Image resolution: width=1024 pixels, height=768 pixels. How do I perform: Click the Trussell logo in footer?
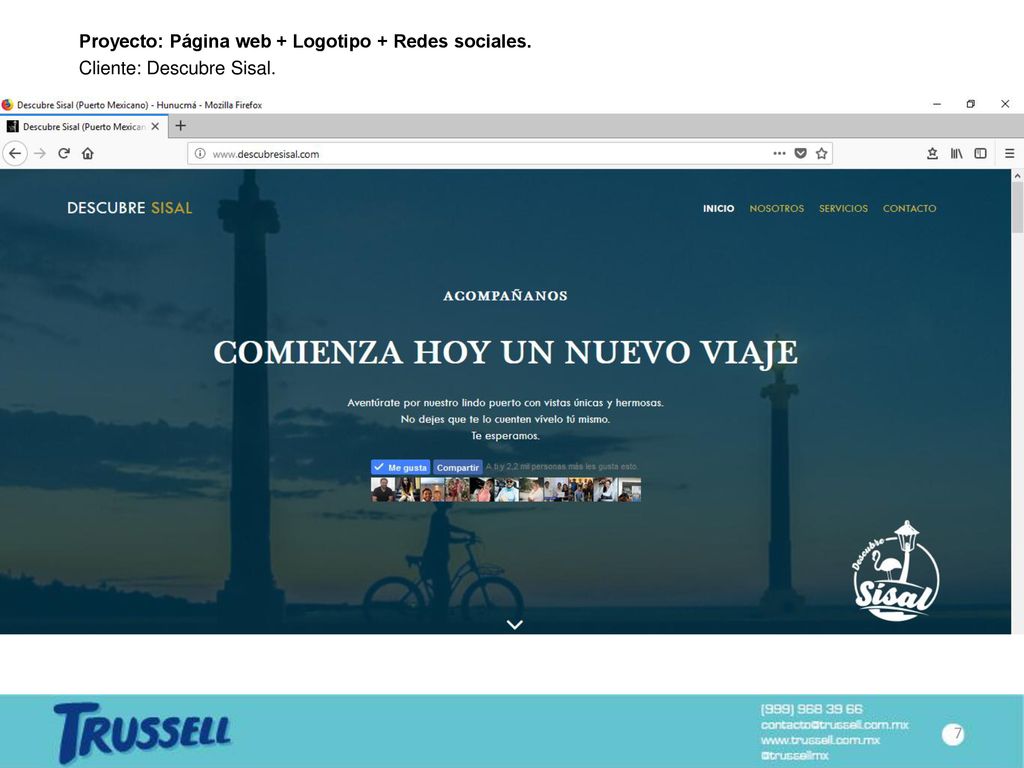click(x=143, y=732)
